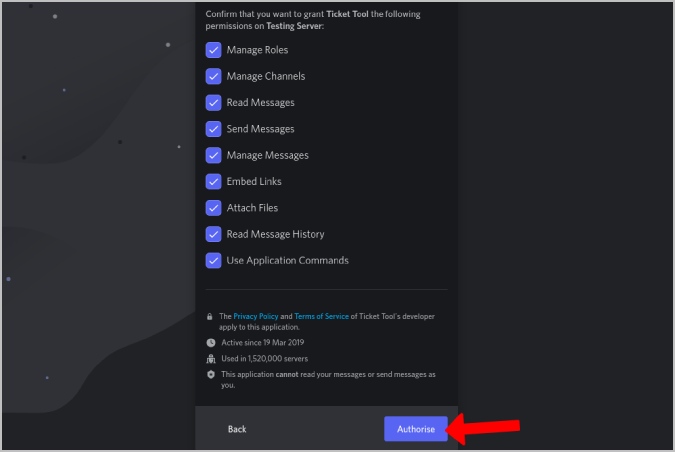Click the 'Active since 19 Mar 2019' text
675x452 pixels.
point(263,343)
